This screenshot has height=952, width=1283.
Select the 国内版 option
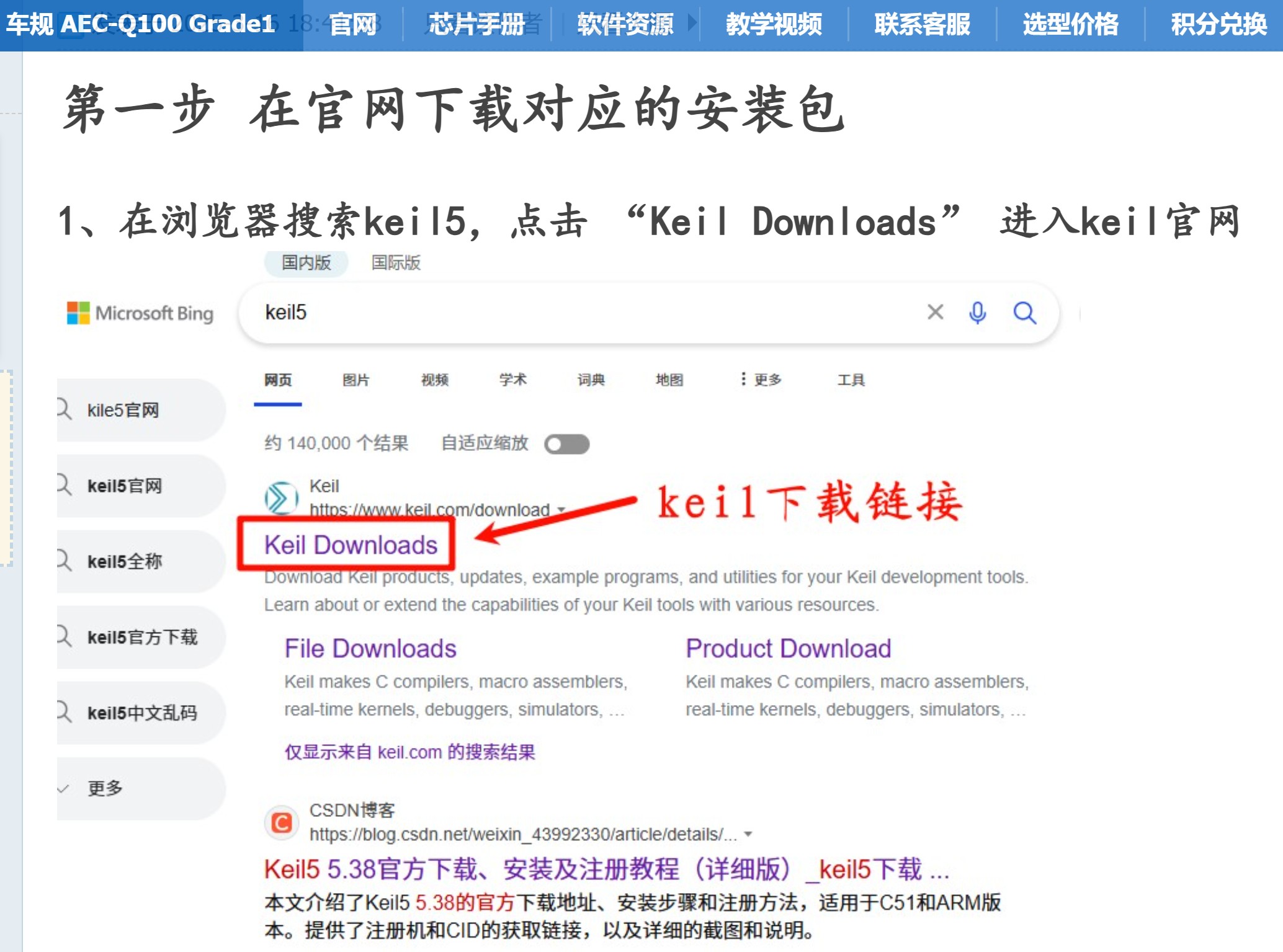pos(306,262)
